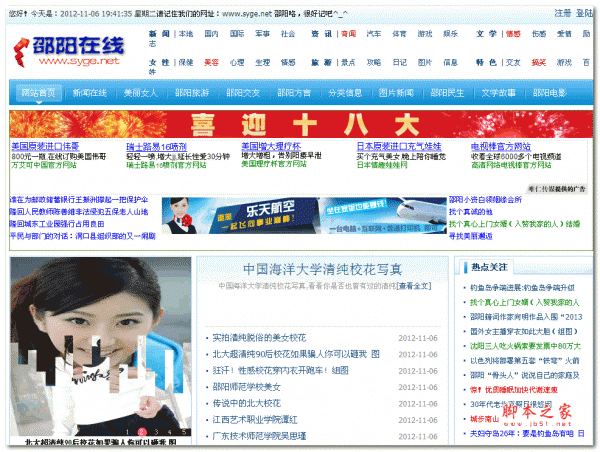The height and width of the screenshot is (452, 600).
Task: Select slideshow page number 2
Action: [x=142, y=432]
